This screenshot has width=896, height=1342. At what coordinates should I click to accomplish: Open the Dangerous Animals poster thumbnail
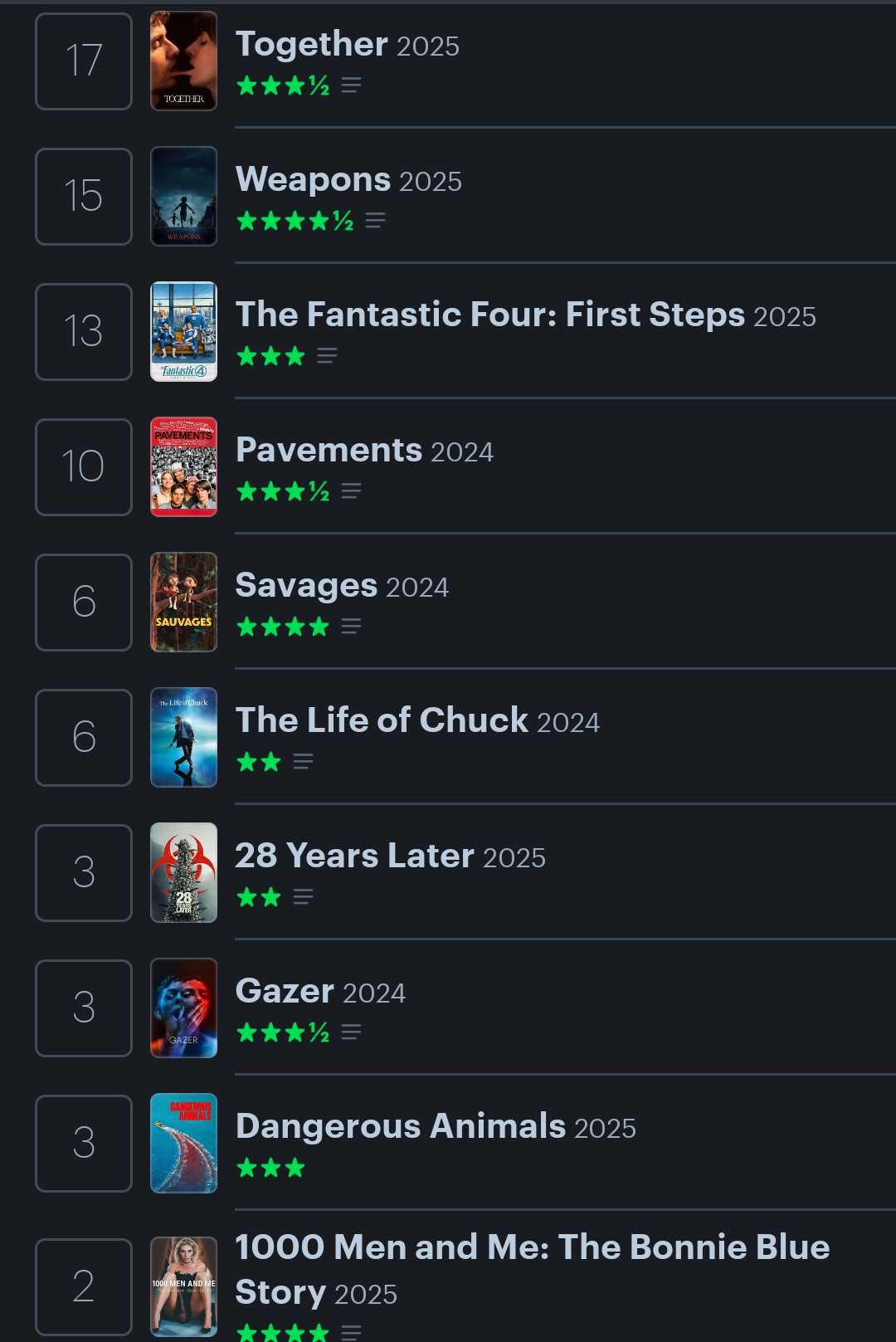183,1143
